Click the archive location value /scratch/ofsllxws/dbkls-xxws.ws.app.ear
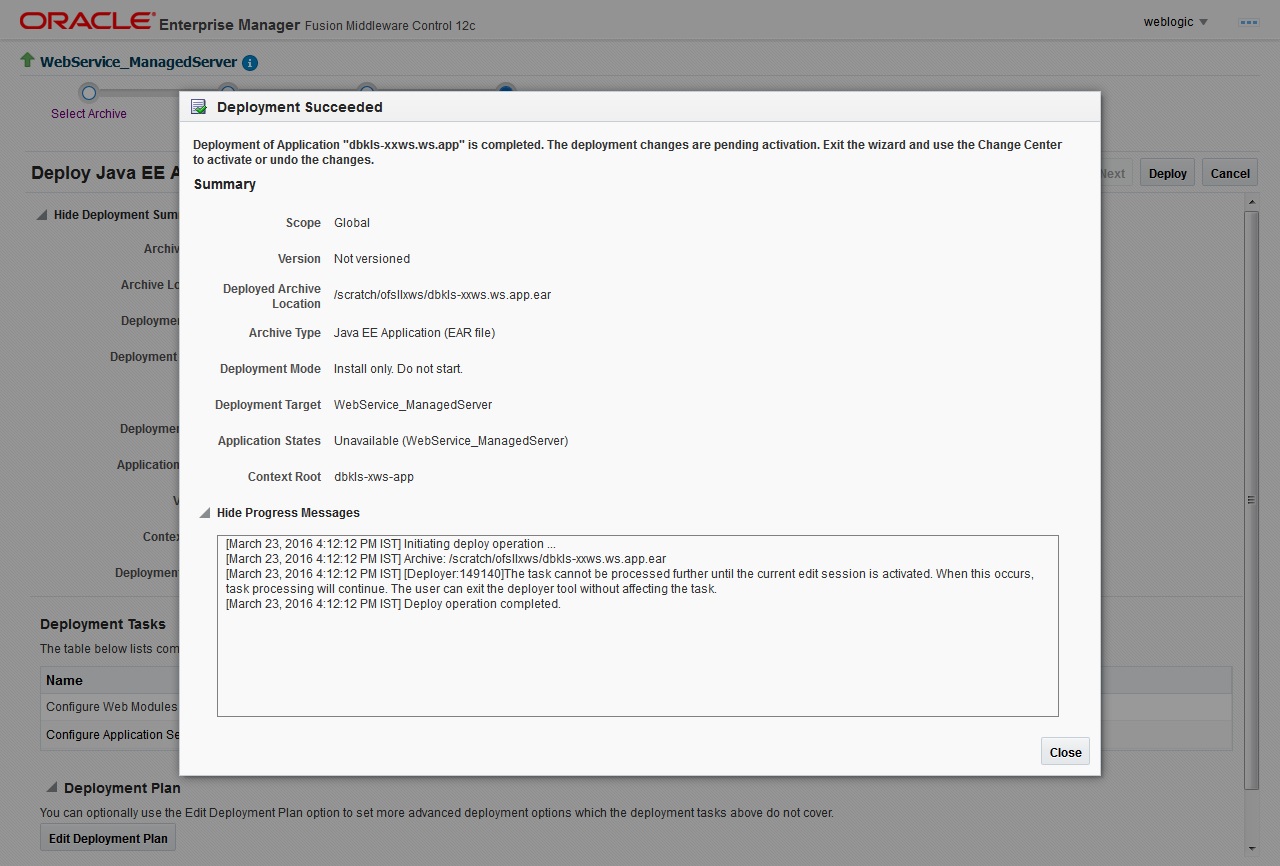 point(443,295)
